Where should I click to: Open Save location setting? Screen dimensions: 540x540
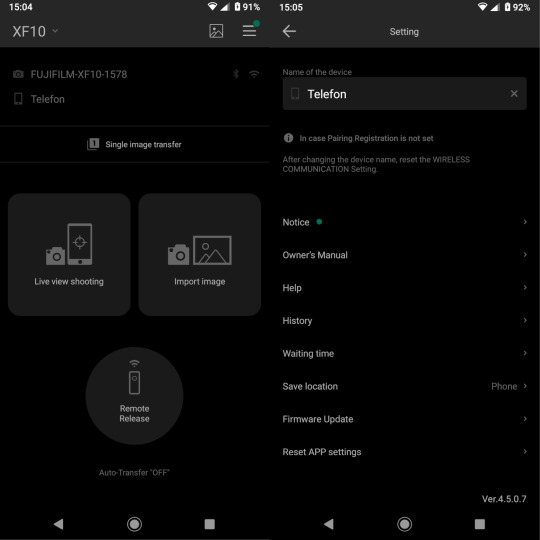404,386
